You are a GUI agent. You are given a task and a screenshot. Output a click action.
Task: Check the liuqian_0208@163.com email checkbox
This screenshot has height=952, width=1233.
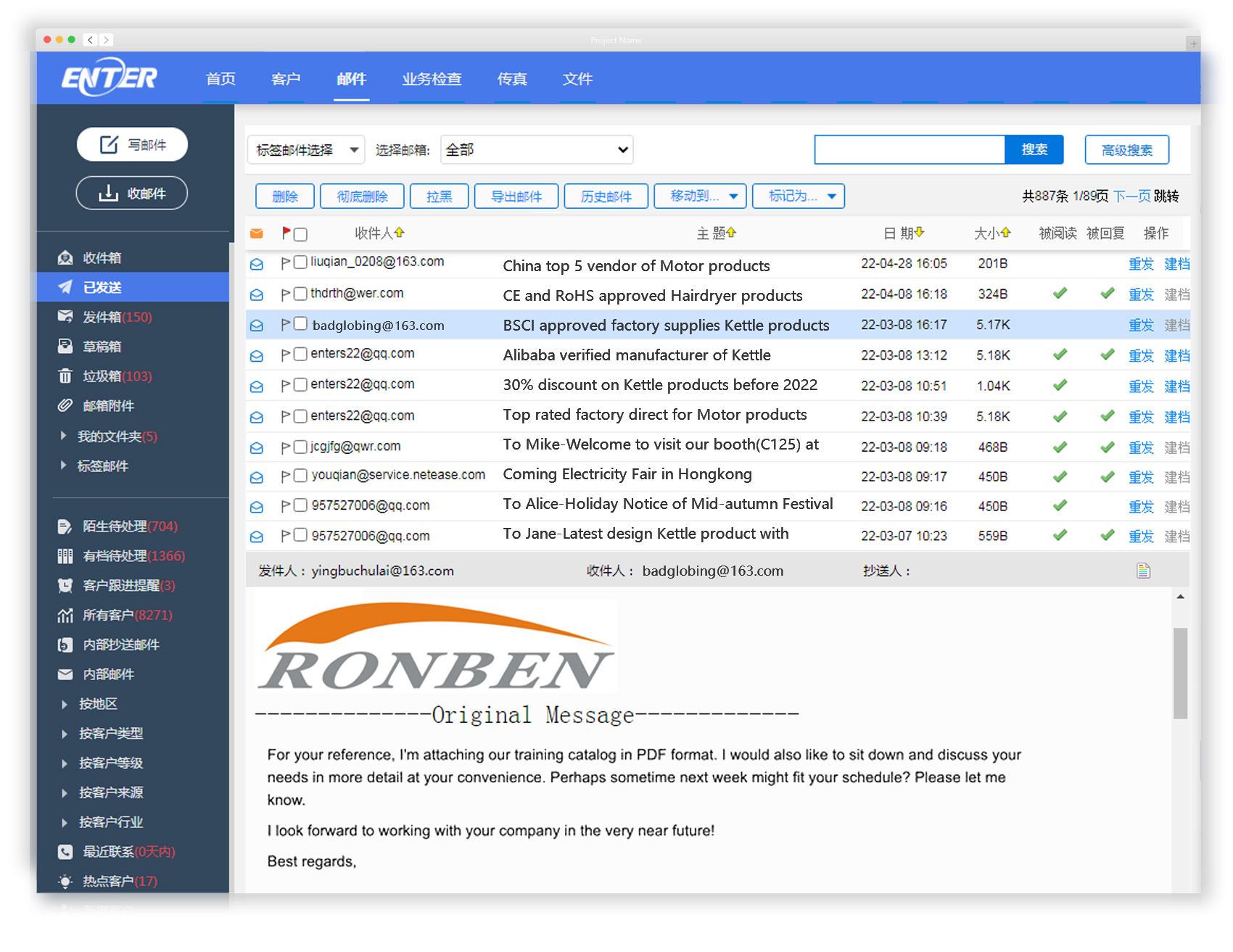[x=300, y=262]
